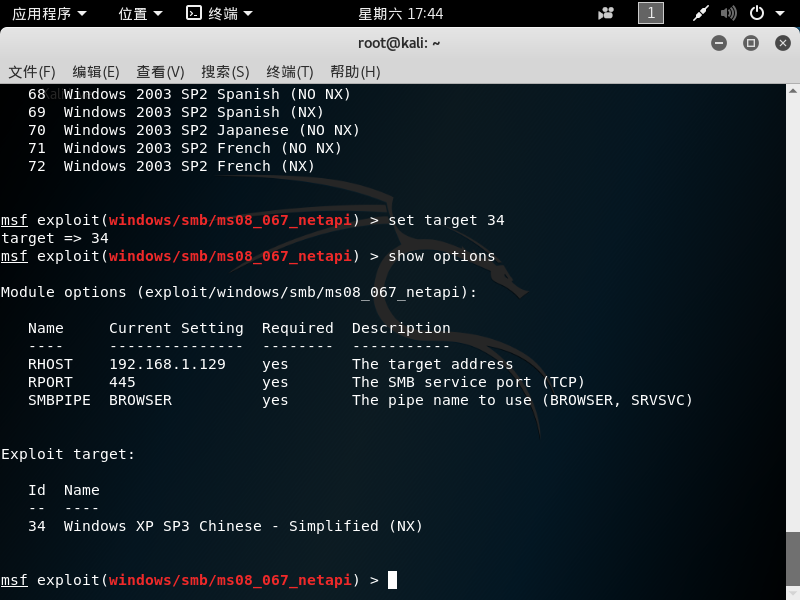
Task: Click the root@kali: ~ window title
Action: [399, 43]
